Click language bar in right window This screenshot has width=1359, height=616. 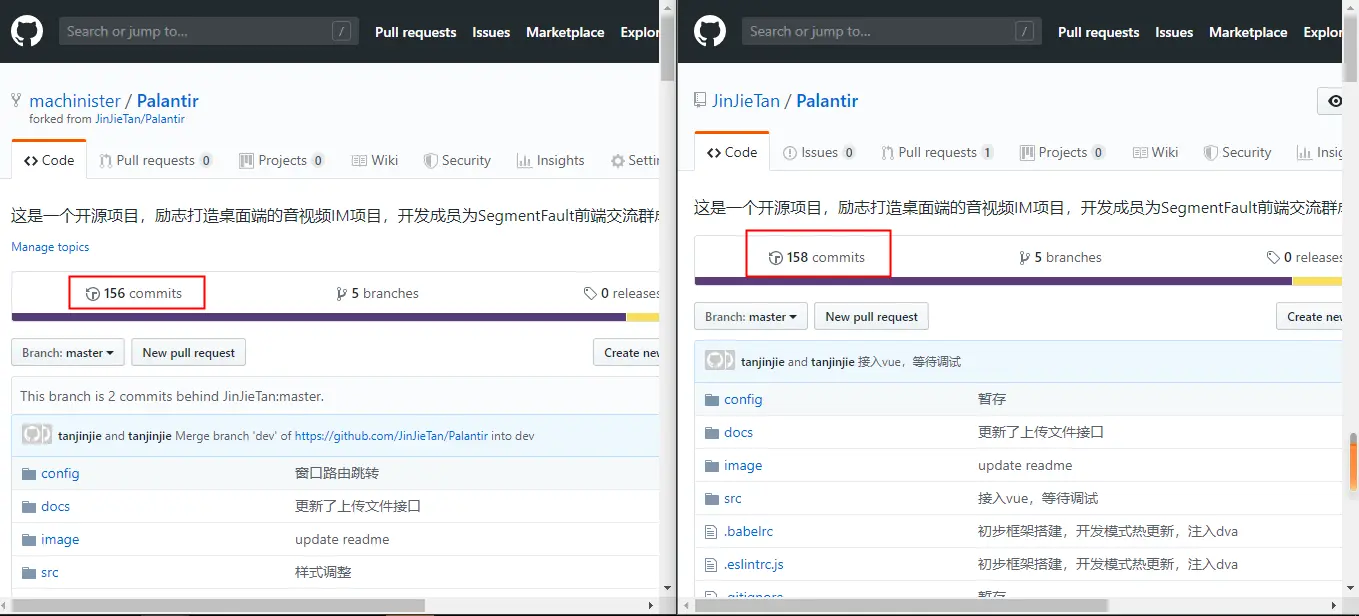(x=1018, y=281)
